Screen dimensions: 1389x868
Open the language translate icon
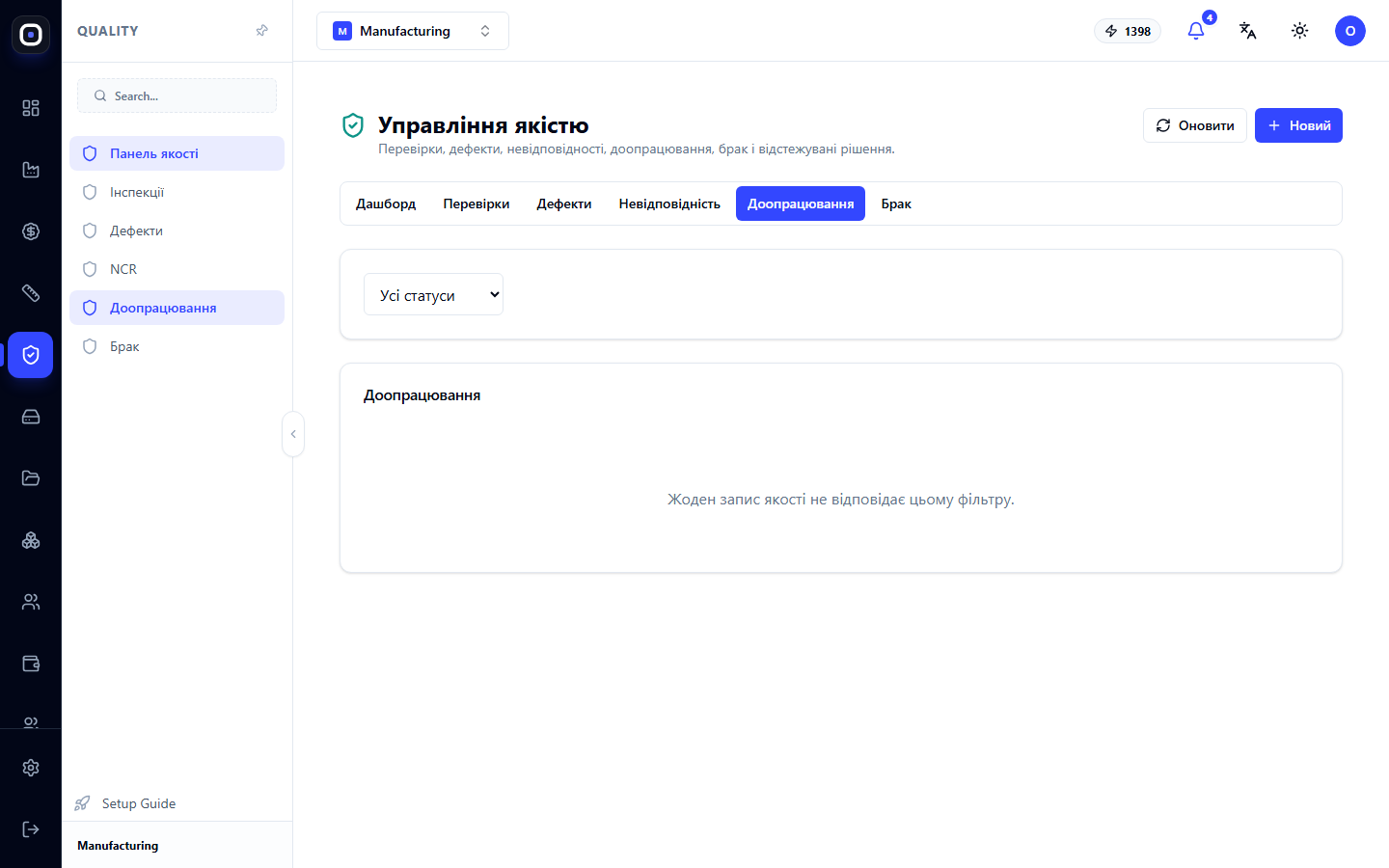pyautogui.click(x=1248, y=31)
